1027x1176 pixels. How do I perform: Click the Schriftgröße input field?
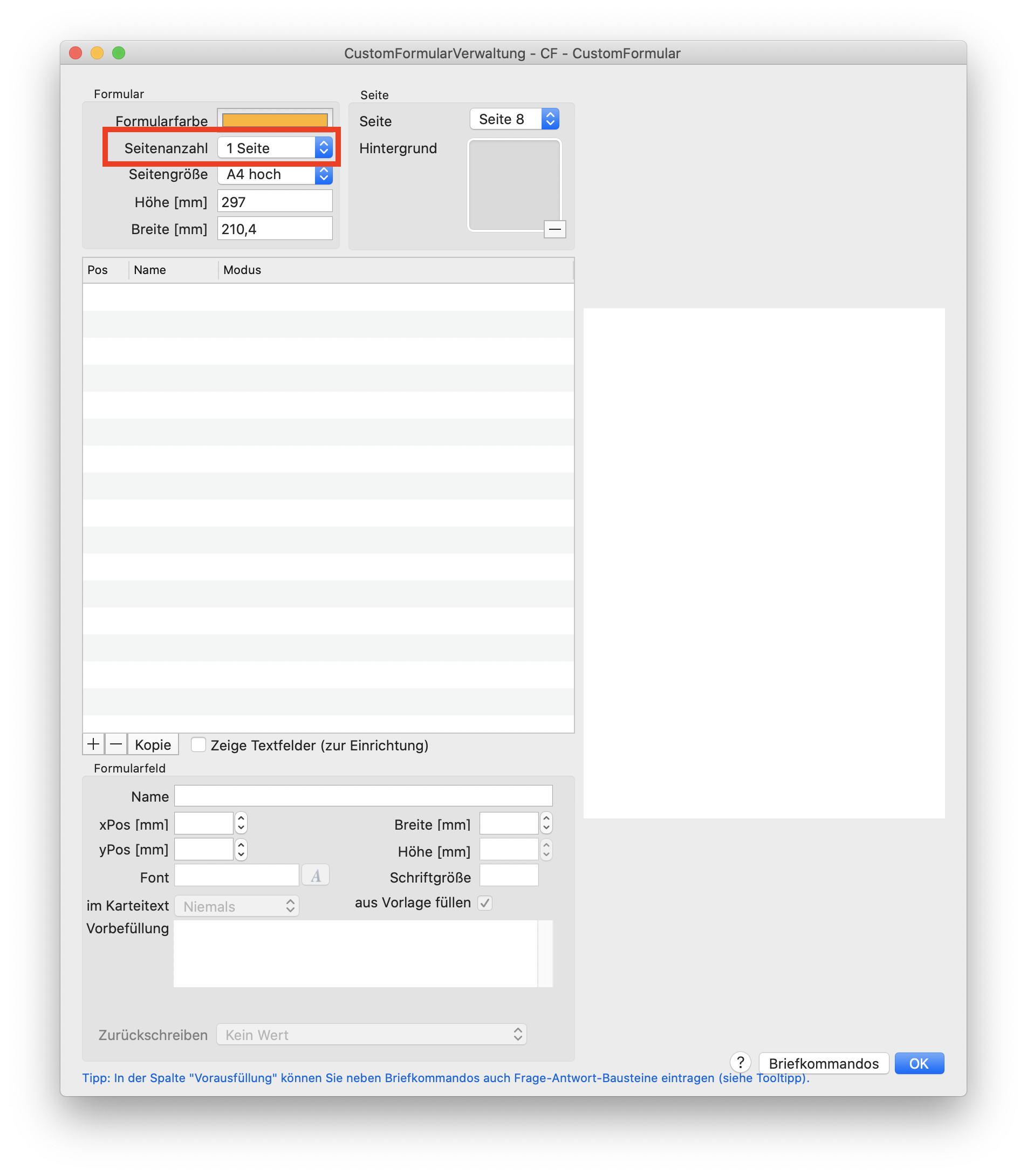pyautogui.click(x=509, y=876)
